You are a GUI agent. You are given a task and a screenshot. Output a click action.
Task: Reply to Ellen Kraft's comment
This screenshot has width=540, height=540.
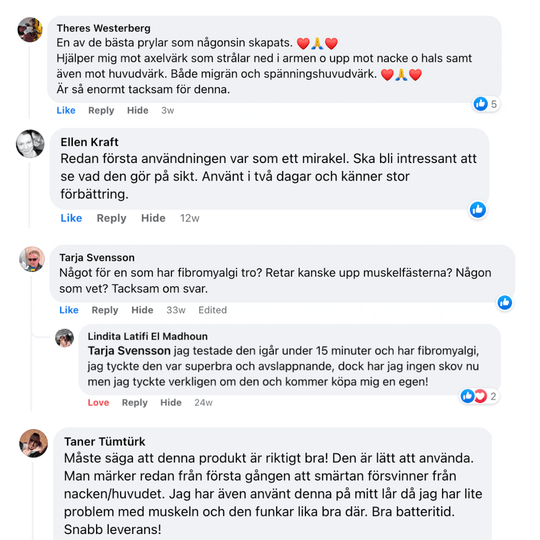(x=111, y=218)
